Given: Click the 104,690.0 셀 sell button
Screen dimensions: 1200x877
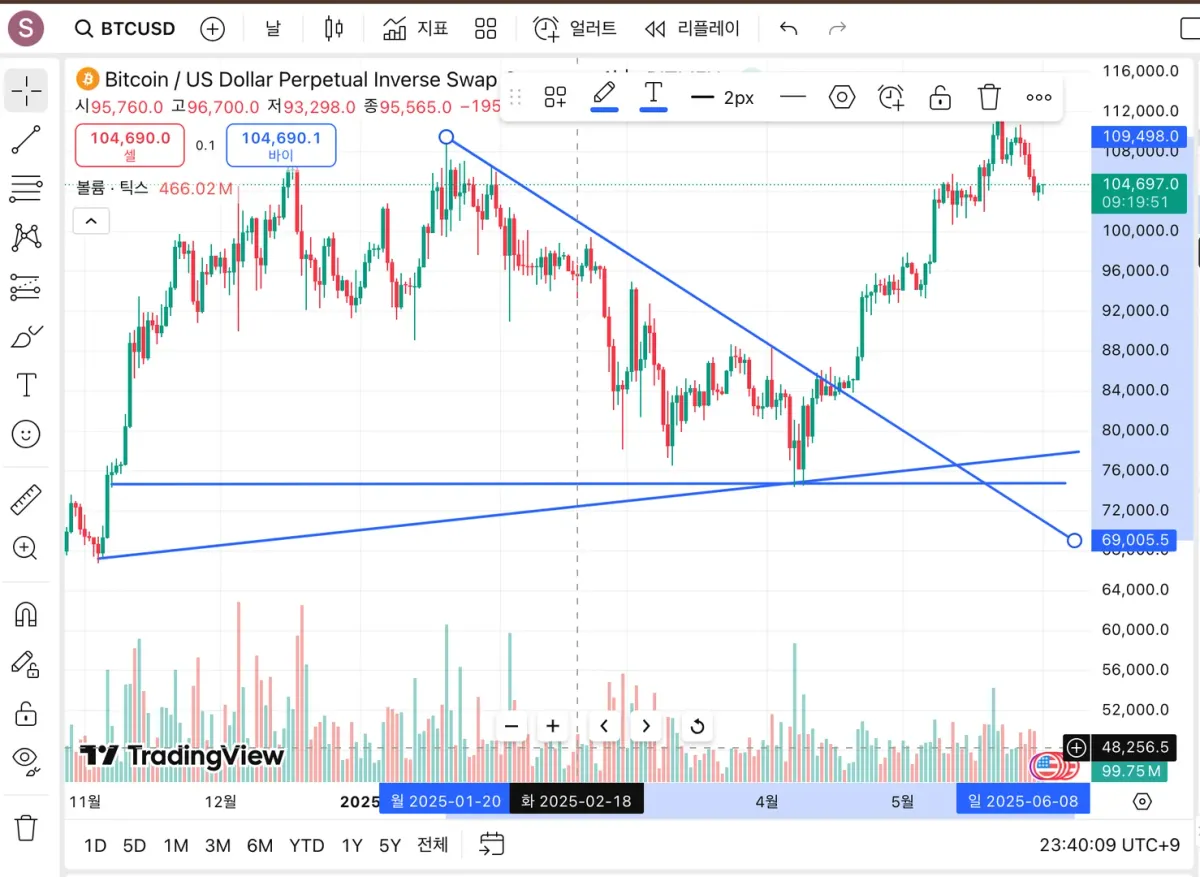Looking at the screenshot, I should coord(130,145).
